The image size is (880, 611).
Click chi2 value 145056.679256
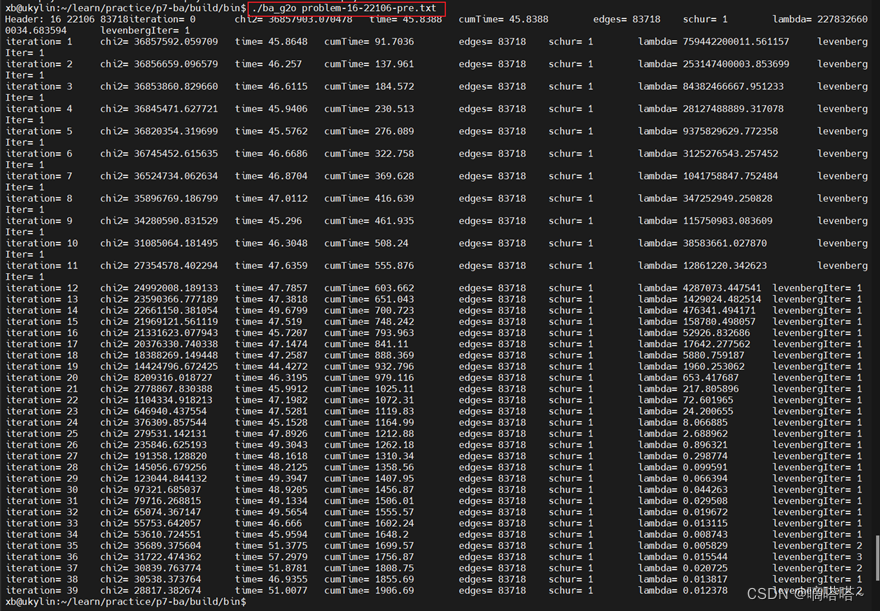click(170, 468)
